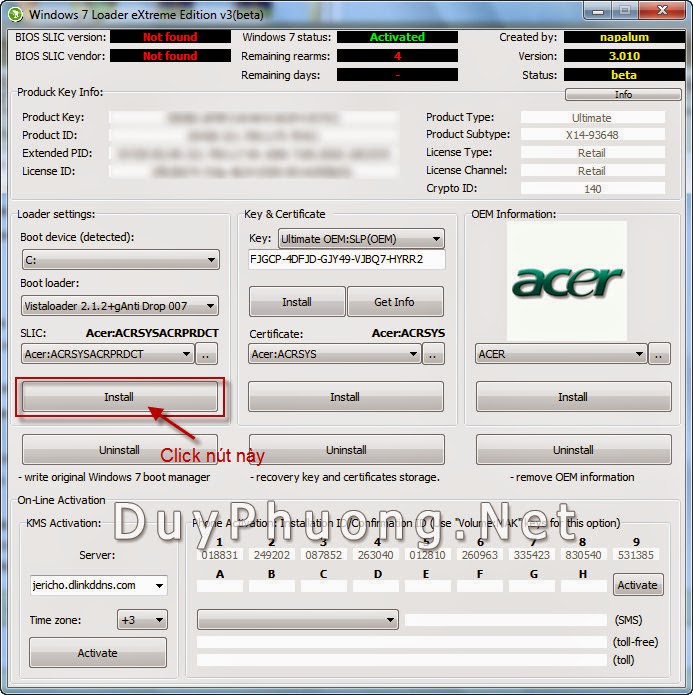Click installation ID block 018831
This screenshot has width=693, height=695.
coord(219,555)
